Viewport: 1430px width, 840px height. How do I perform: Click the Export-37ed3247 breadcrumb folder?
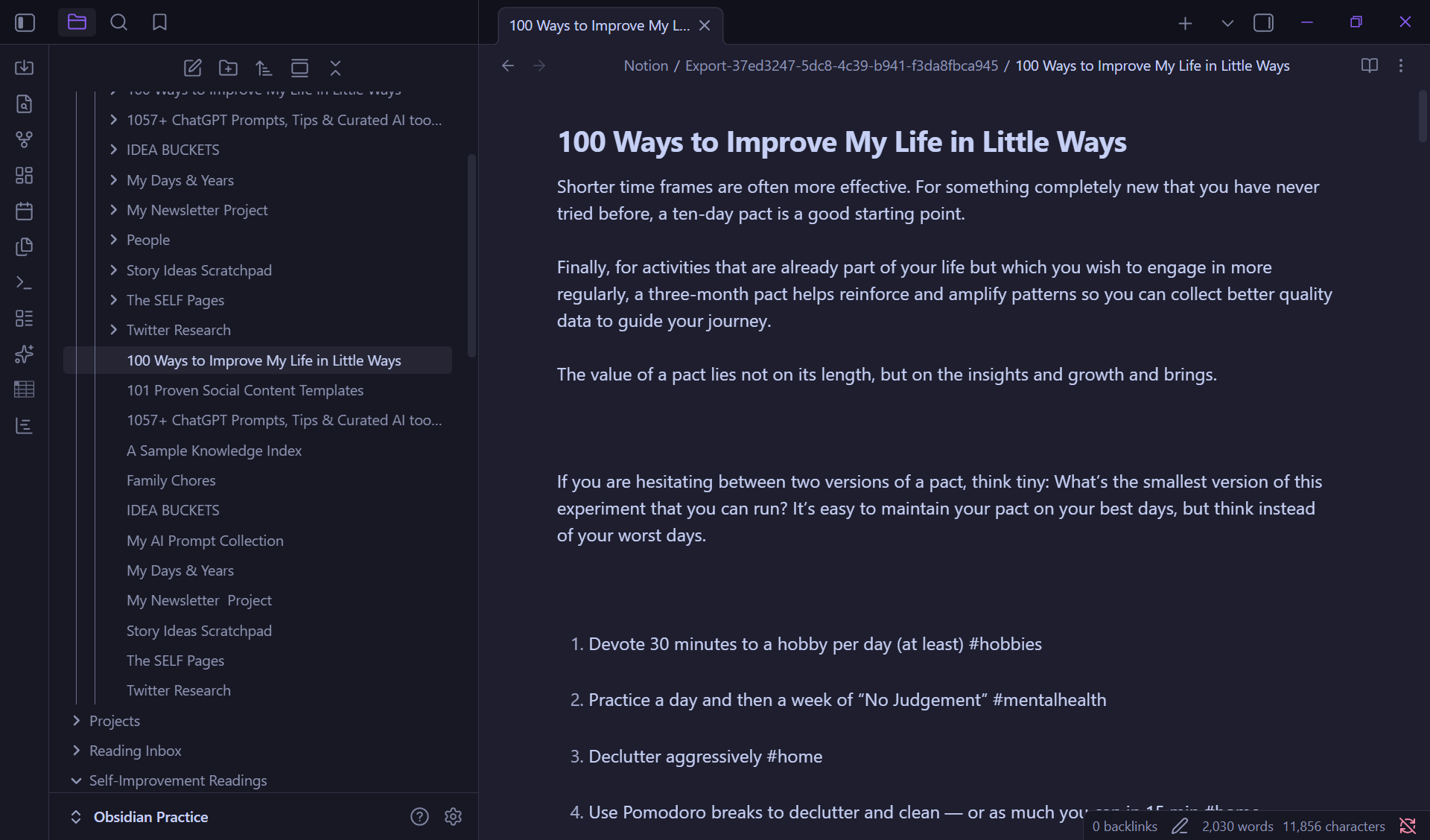tap(842, 66)
